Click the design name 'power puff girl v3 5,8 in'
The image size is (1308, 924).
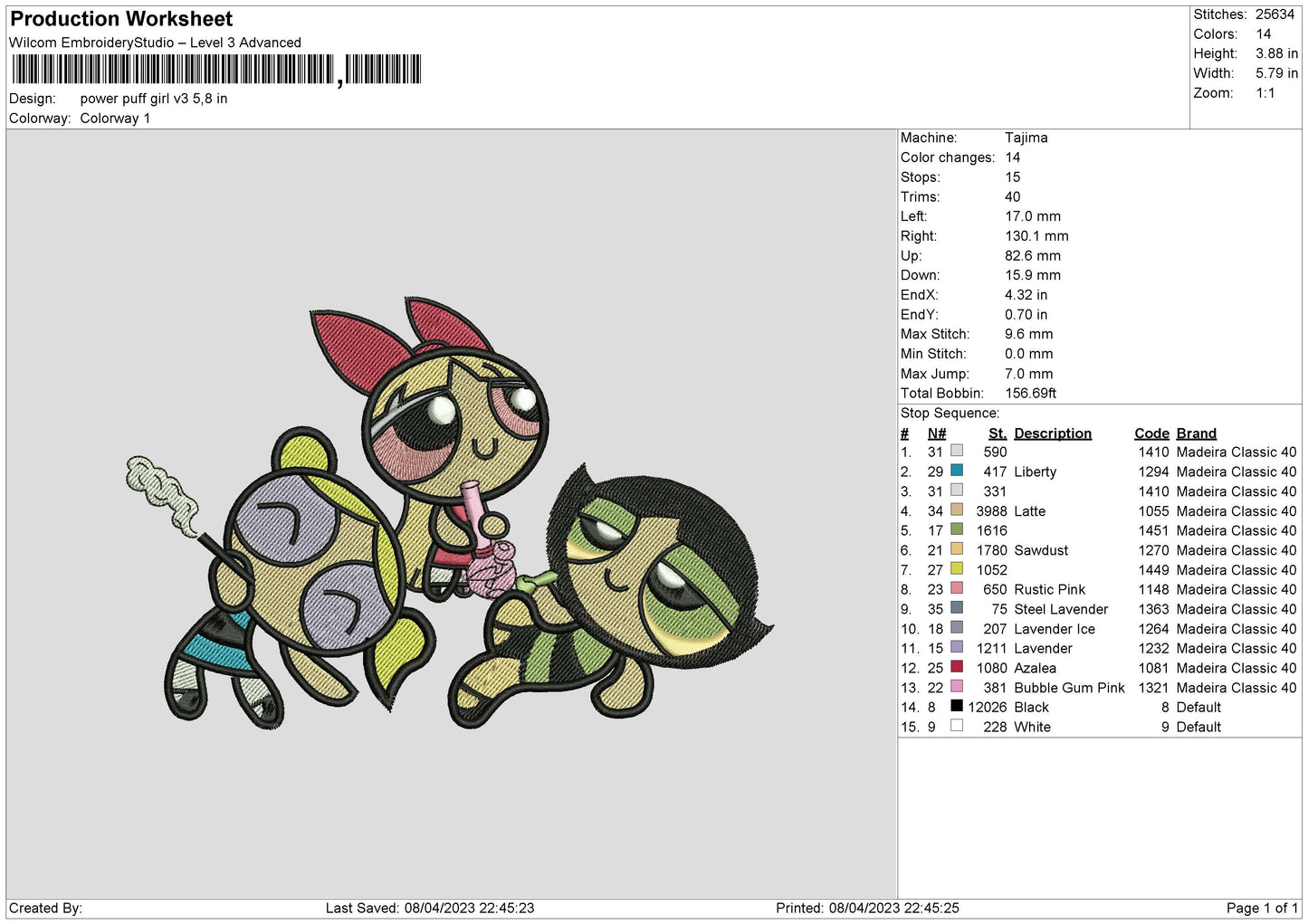tap(154, 99)
